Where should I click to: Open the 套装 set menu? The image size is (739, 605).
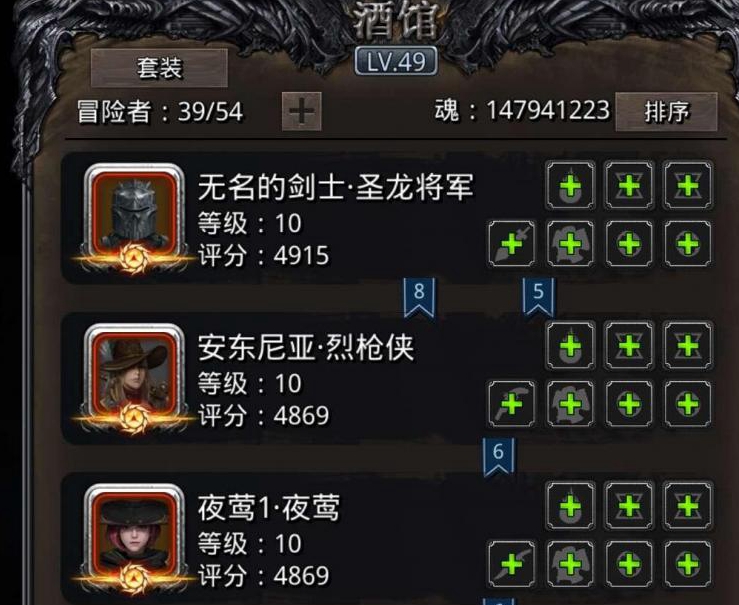point(159,68)
